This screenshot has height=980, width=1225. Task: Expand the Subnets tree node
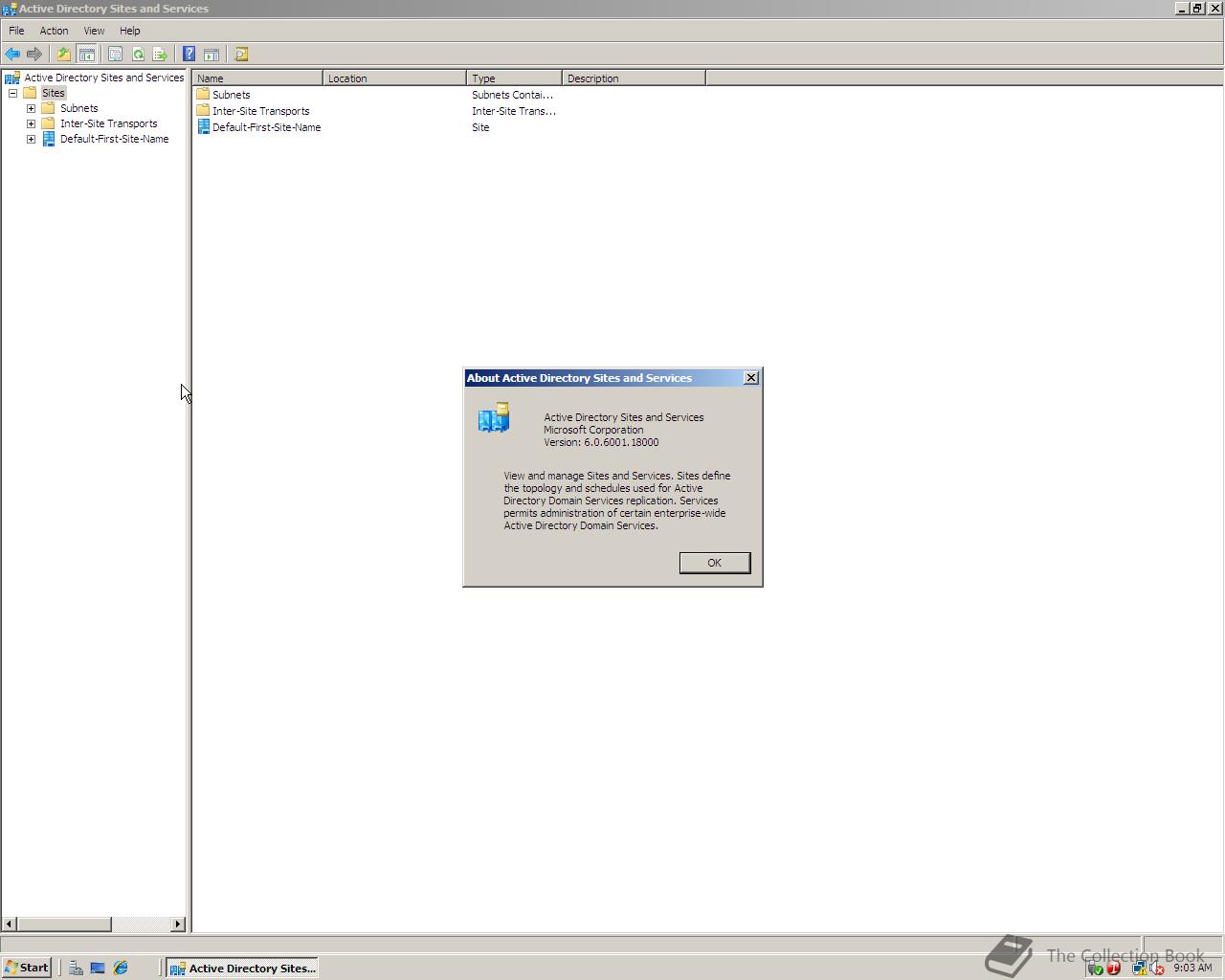(31, 108)
